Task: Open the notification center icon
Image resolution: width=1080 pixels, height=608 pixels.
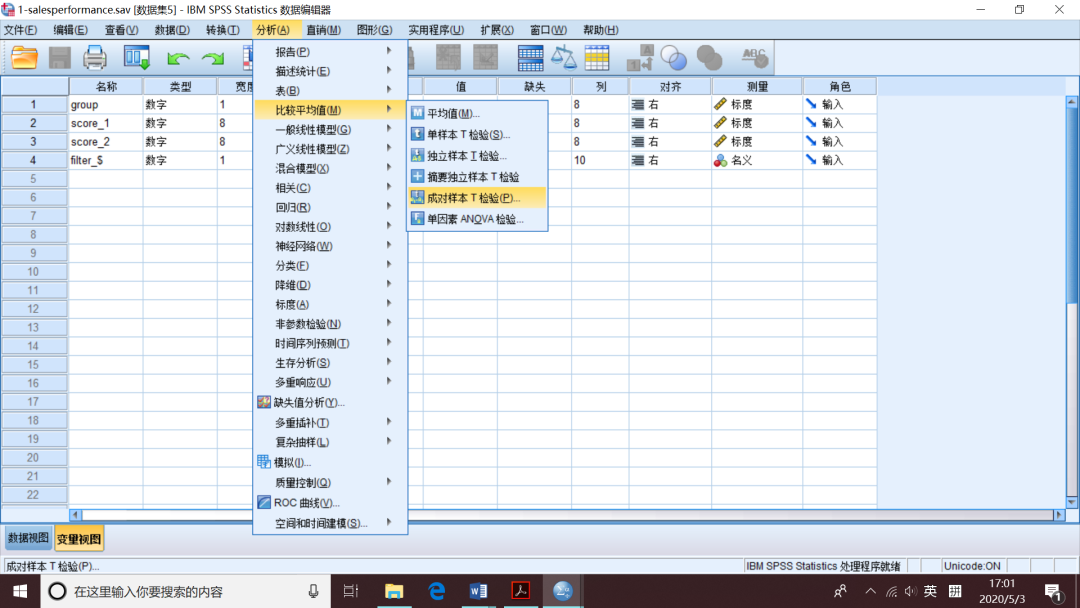Action: coord(1053,591)
